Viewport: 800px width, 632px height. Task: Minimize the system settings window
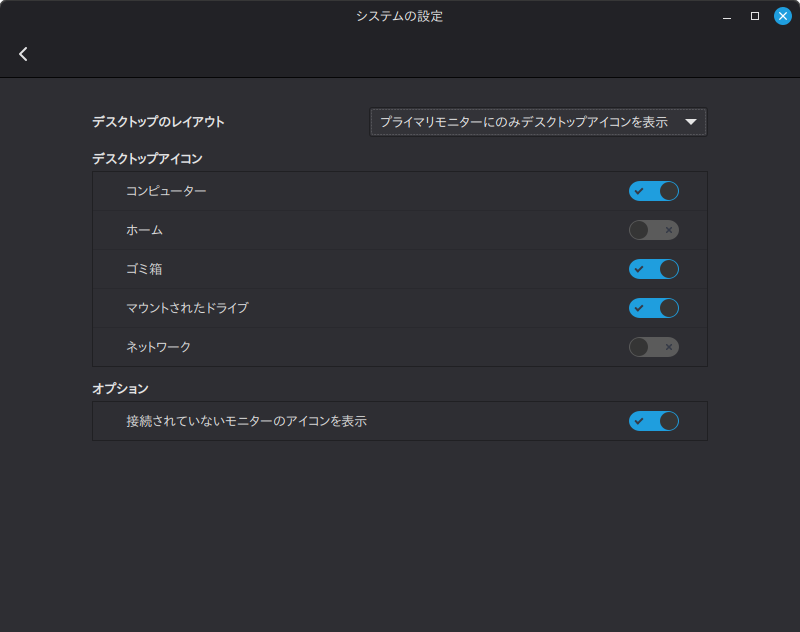[x=728, y=16]
